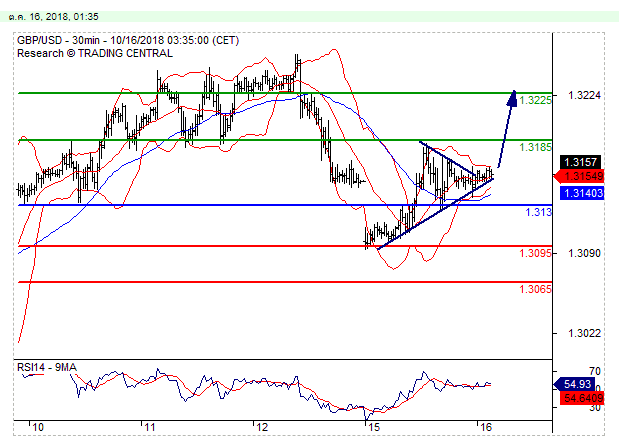
Task: Click the blue upward forecast arrow
Action: tap(507, 128)
